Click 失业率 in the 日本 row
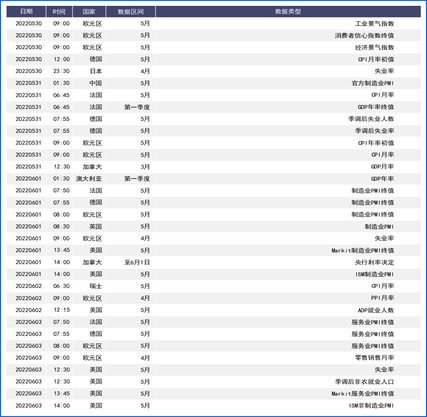This screenshot has height=417, width=427. [384, 71]
